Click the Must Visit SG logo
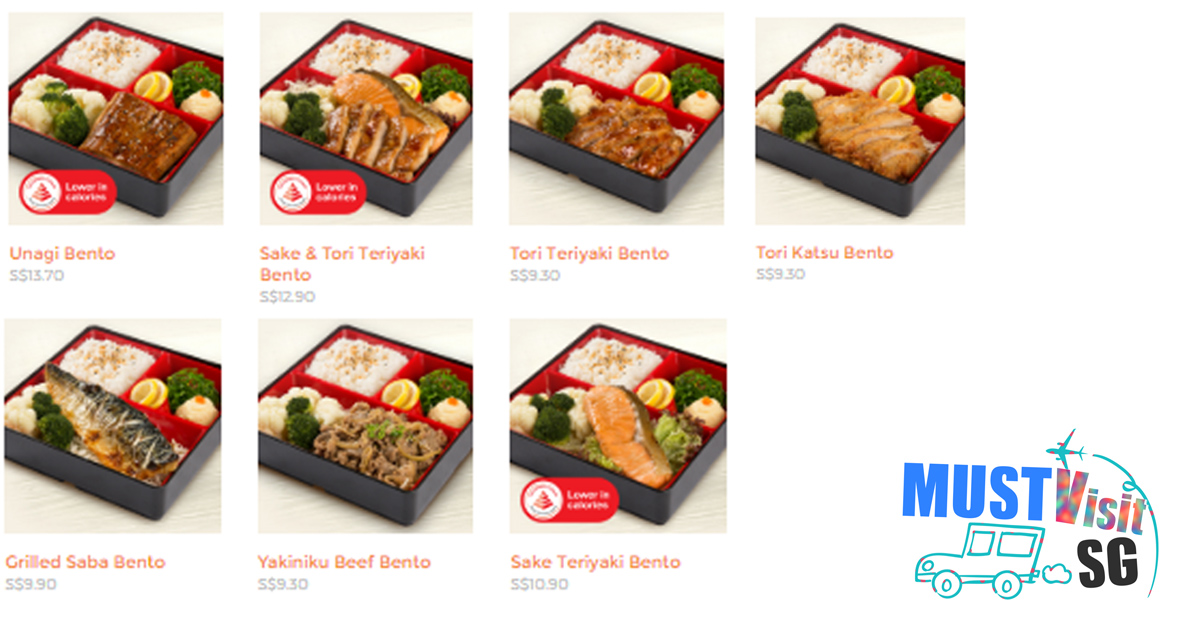 1030,515
